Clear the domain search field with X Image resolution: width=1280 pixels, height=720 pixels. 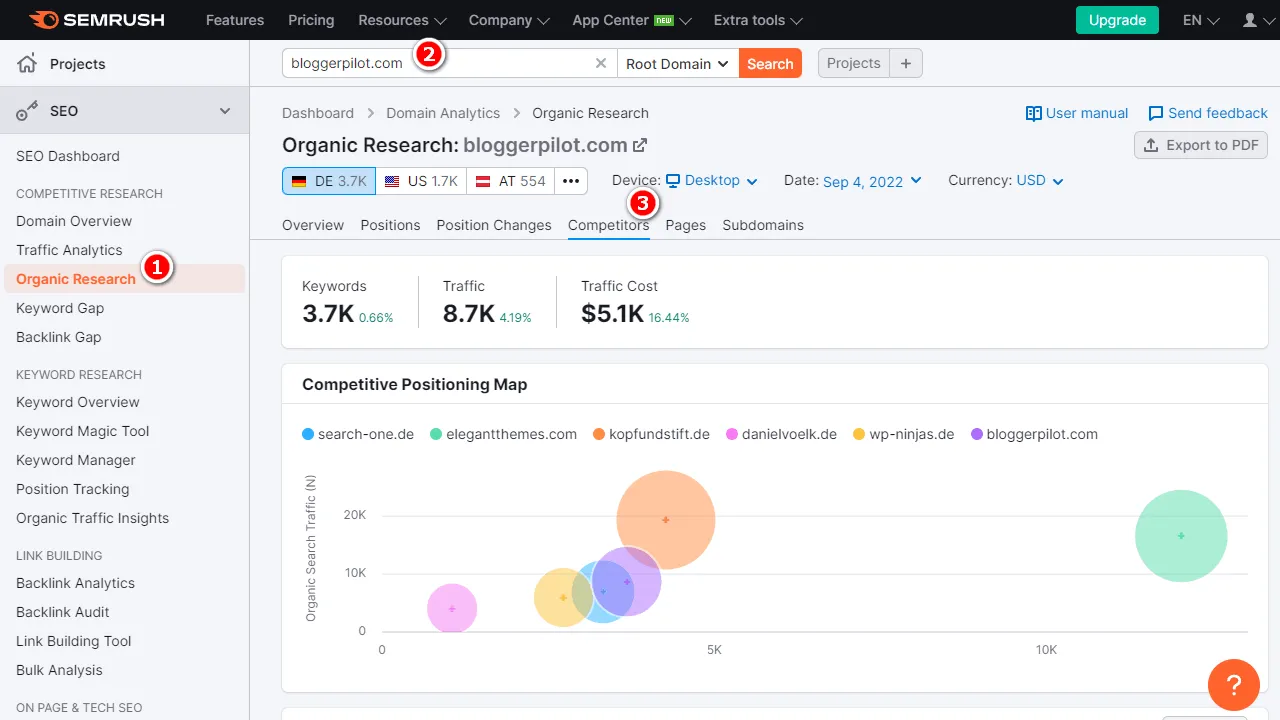coord(601,63)
